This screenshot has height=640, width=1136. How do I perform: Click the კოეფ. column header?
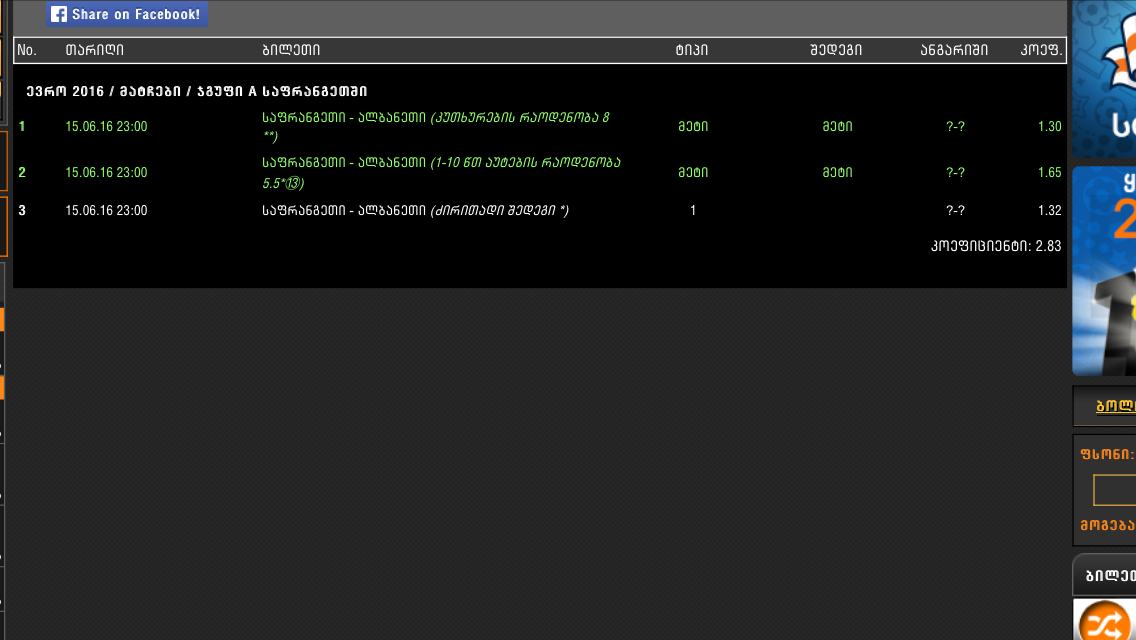tap(1041, 50)
